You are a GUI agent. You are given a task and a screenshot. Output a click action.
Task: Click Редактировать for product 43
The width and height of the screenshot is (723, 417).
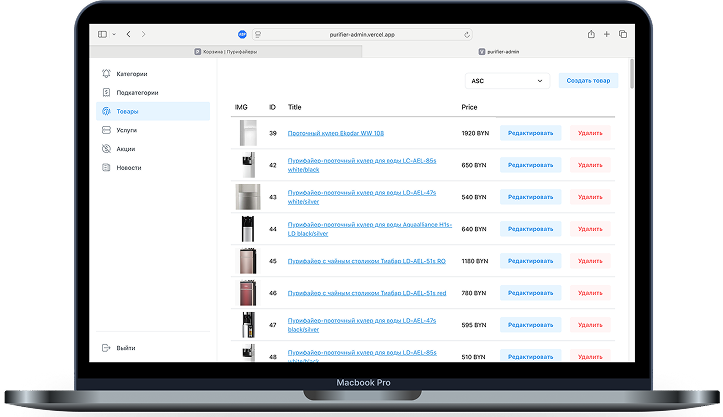tap(530, 197)
